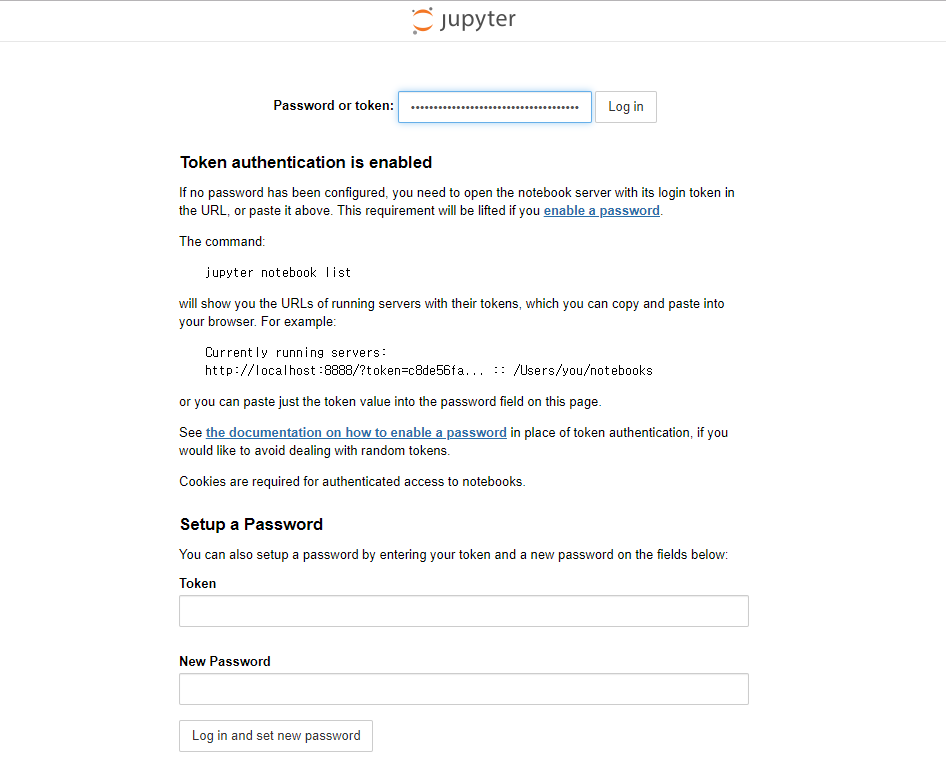This screenshot has width=946, height=770.
Task: Click the Token authentication is enabled heading
Action: tap(306, 162)
